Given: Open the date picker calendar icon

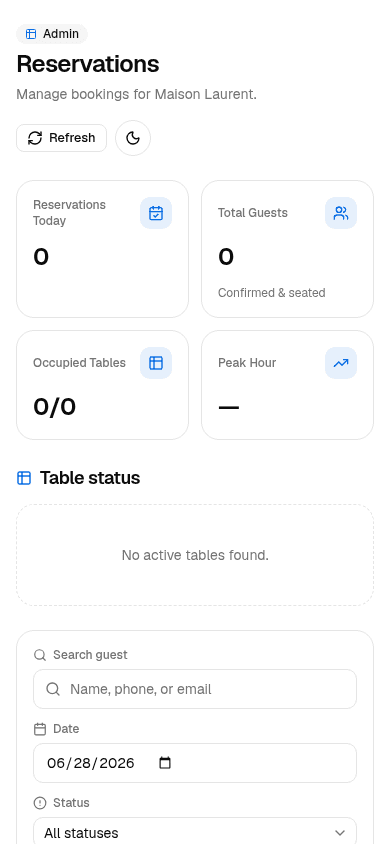Looking at the screenshot, I should 165,763.
